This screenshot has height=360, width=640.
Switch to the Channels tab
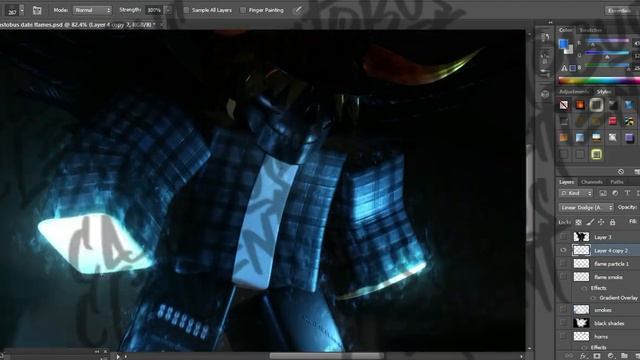click(x=592, y=182)
